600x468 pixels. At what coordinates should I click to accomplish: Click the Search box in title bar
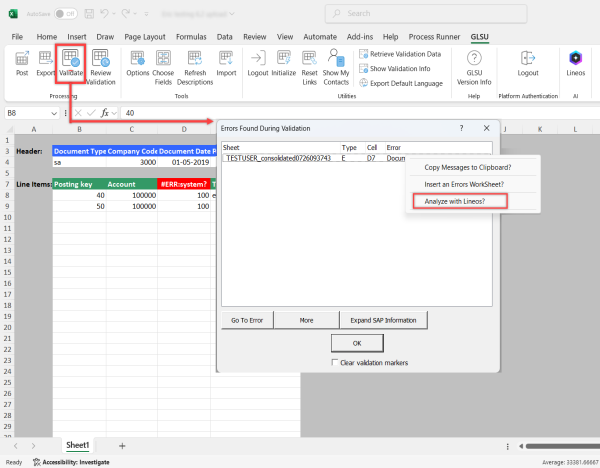426,14
